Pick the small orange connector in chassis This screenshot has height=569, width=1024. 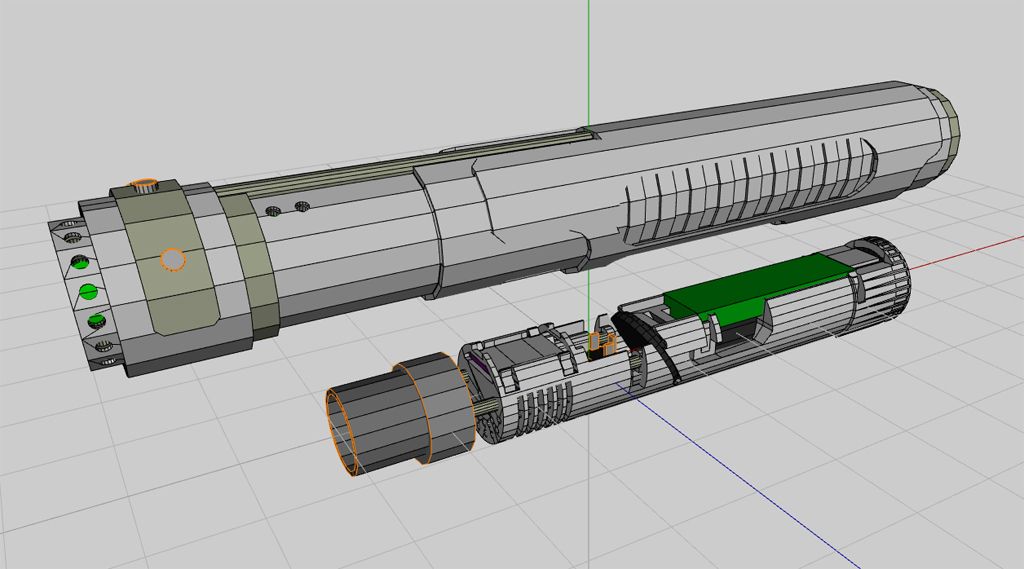pyautogui.click(x=604, y=345)
